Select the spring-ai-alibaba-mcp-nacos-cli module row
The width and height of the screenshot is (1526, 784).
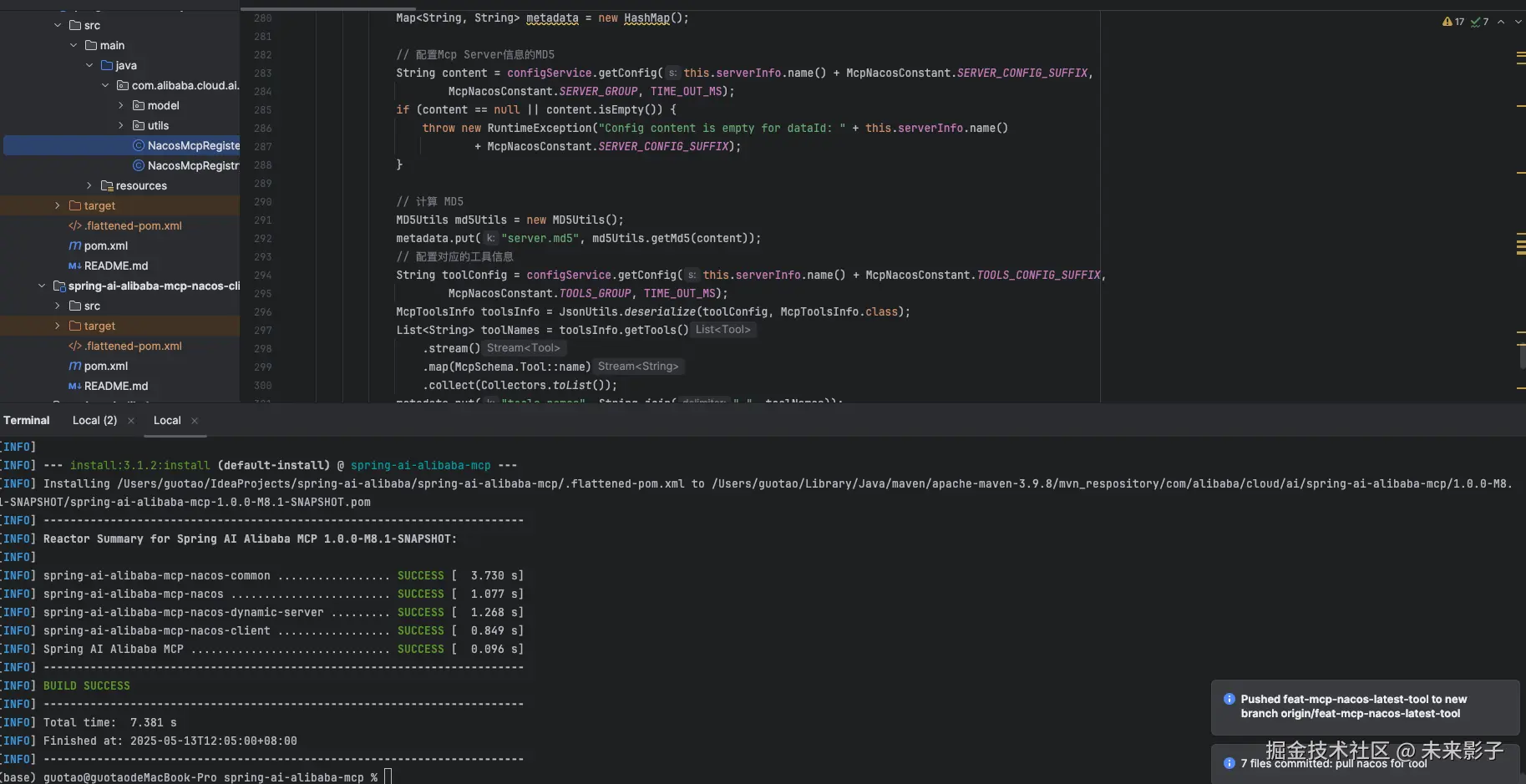pos(120,286)
